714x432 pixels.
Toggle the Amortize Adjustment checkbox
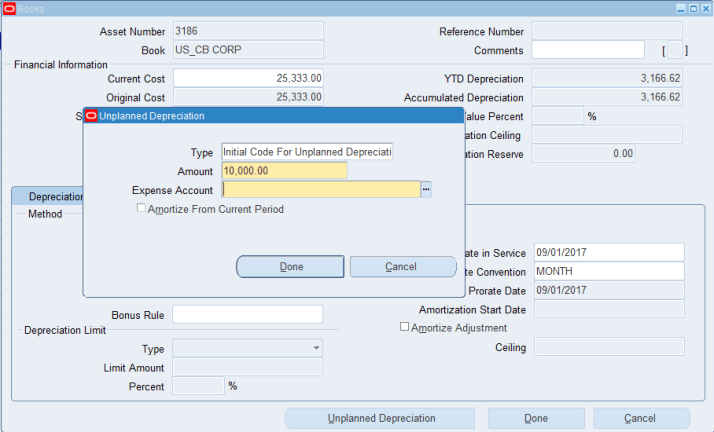click(x=404, y=327)
